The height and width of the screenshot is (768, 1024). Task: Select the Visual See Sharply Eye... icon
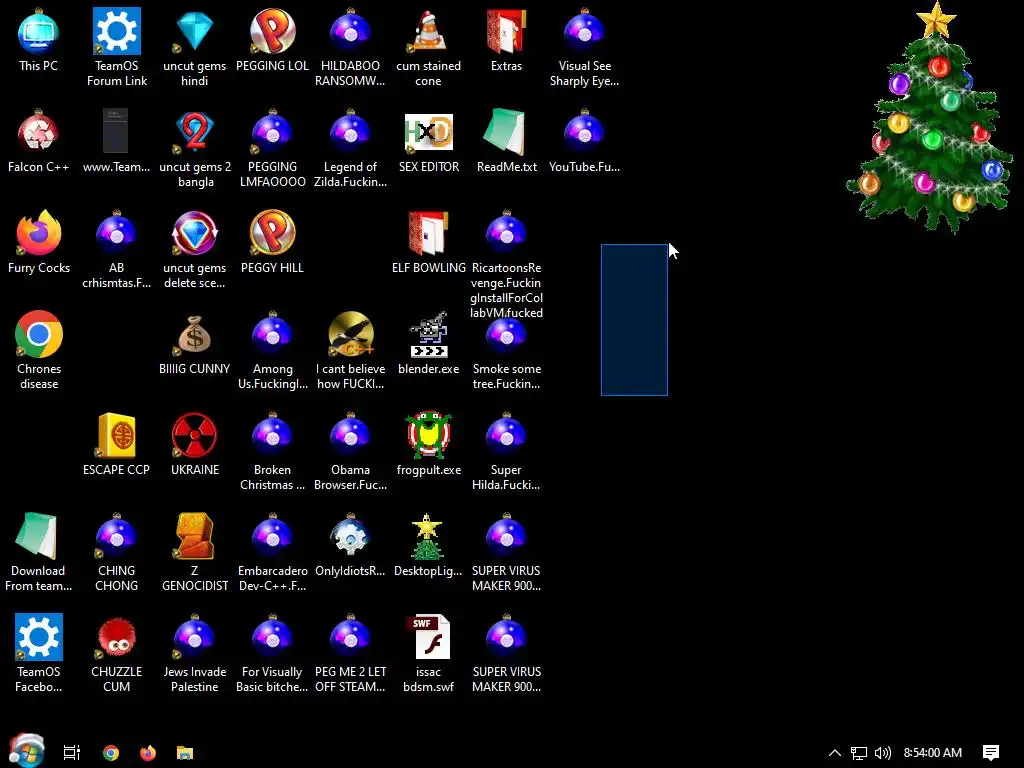click(584, 32)
